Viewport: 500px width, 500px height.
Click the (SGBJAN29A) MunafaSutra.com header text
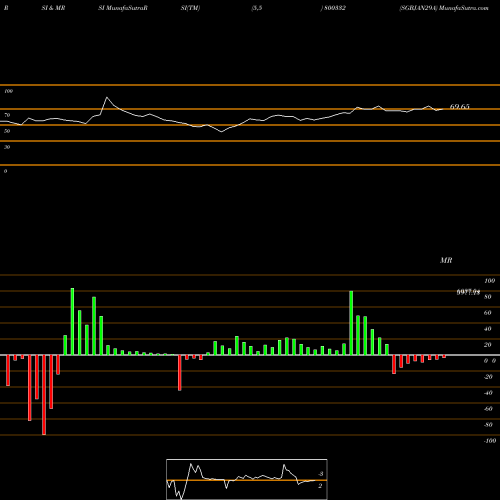(x=444, y=8)
